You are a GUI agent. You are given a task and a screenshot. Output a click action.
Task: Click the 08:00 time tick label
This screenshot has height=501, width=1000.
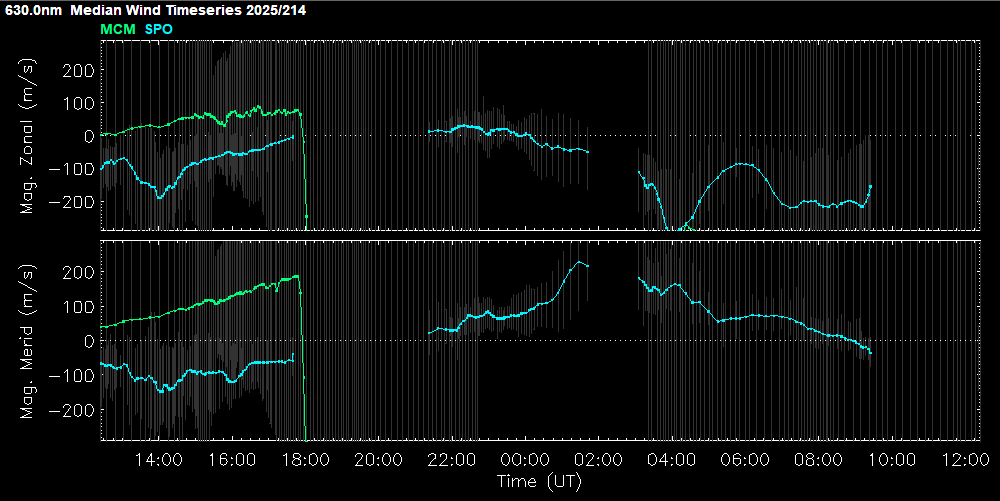coord(818,460)
